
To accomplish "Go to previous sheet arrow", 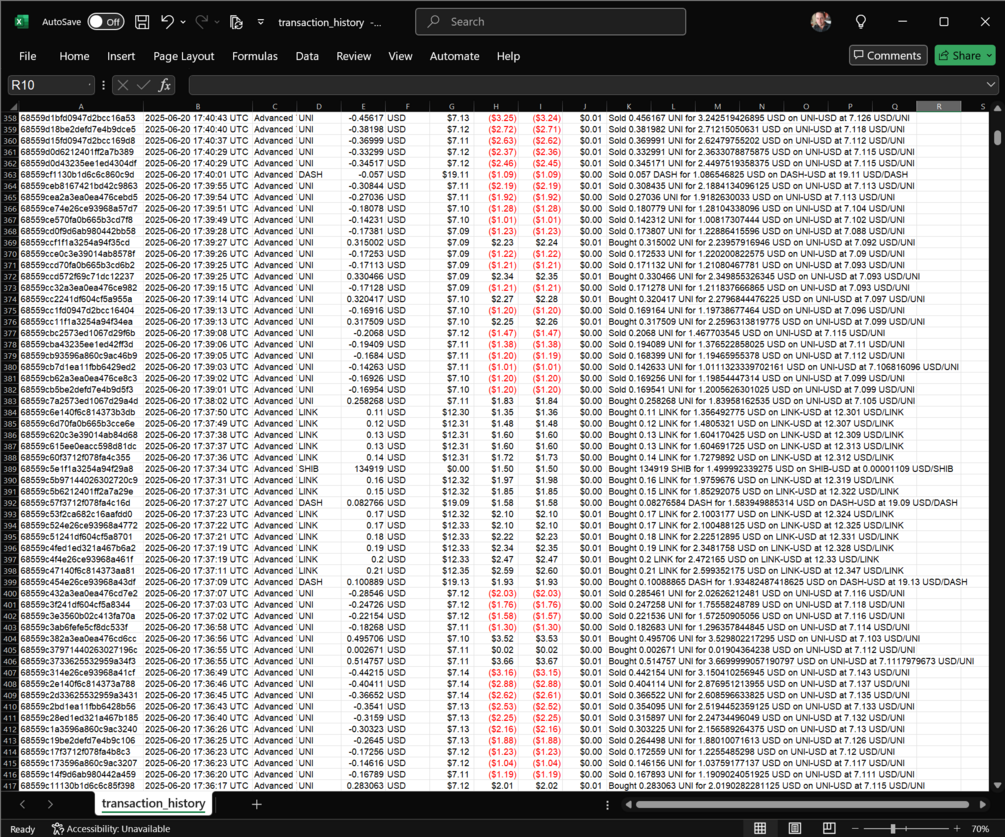I will click(22, 804).
